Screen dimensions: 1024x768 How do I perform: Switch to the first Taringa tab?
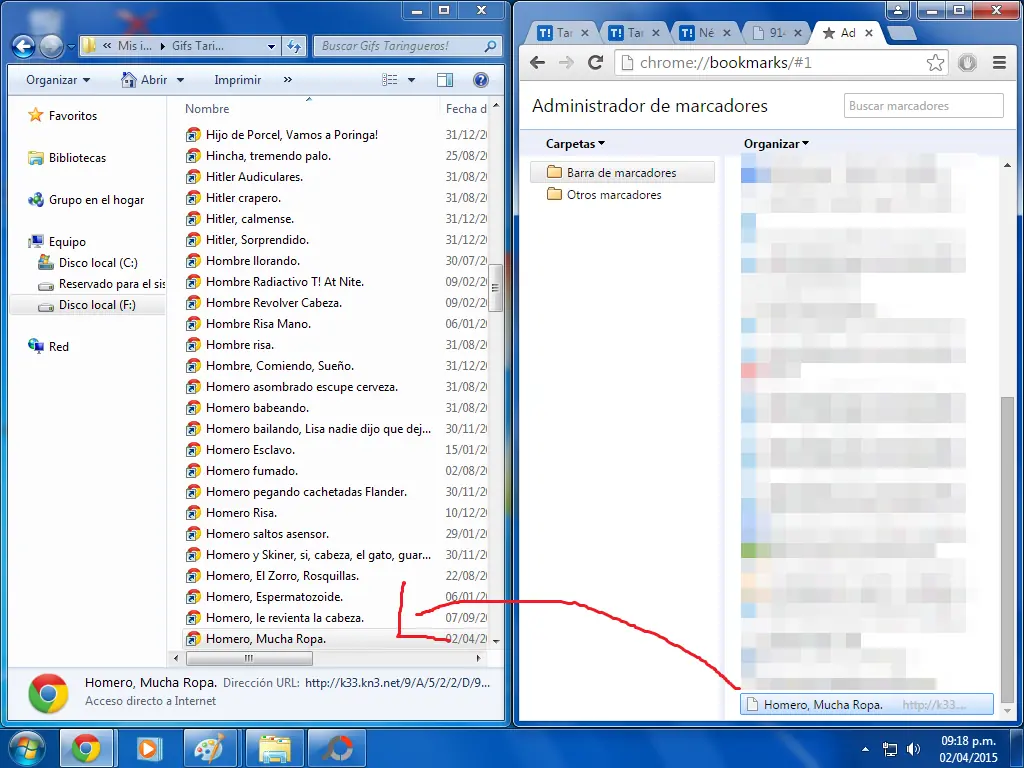[564, 33]
